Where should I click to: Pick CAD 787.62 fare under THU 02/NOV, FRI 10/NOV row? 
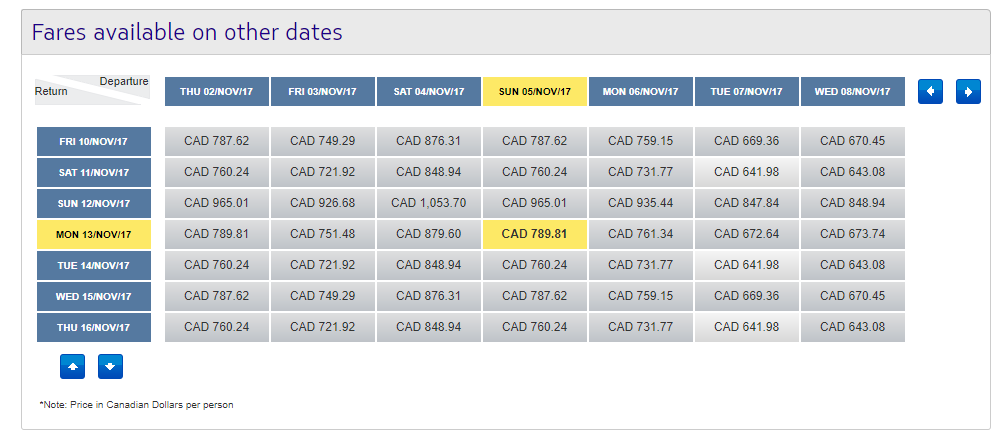(217, 141)
